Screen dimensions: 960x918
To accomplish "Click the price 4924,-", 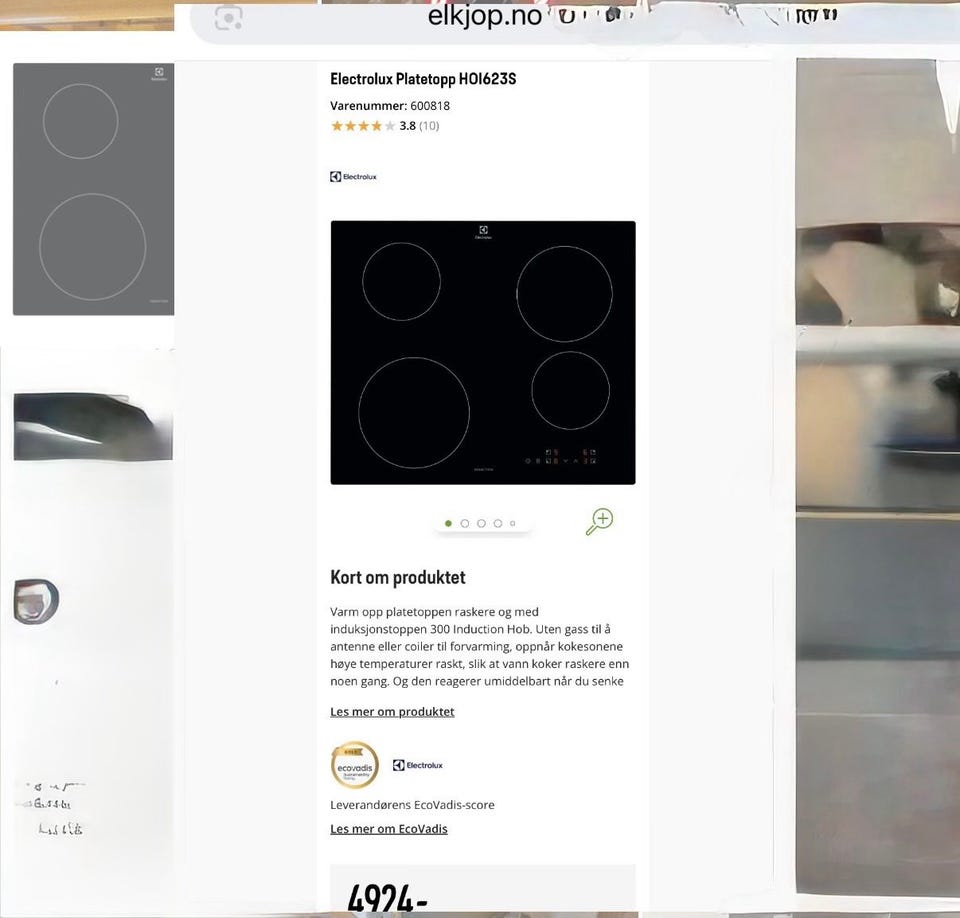I will (387, 898).
